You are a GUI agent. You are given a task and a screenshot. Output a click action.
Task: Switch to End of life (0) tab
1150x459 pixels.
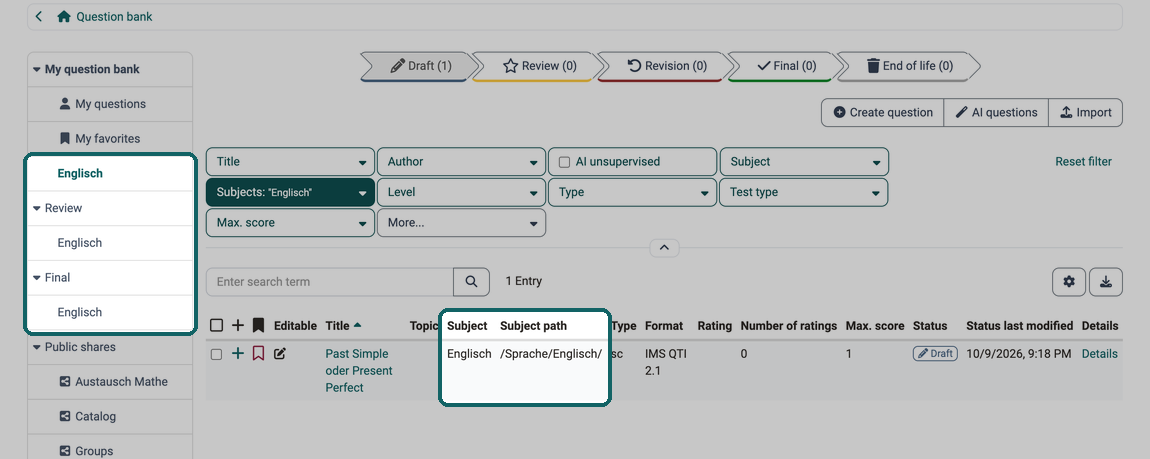pyautogui.click(x=908, y=66)
